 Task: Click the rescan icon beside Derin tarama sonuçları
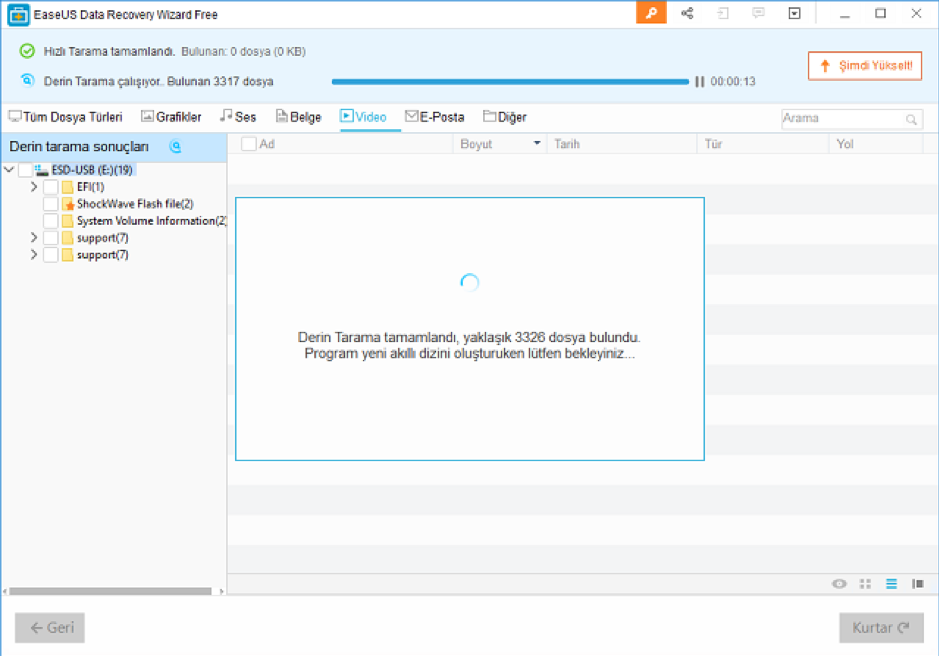[175, 146]
